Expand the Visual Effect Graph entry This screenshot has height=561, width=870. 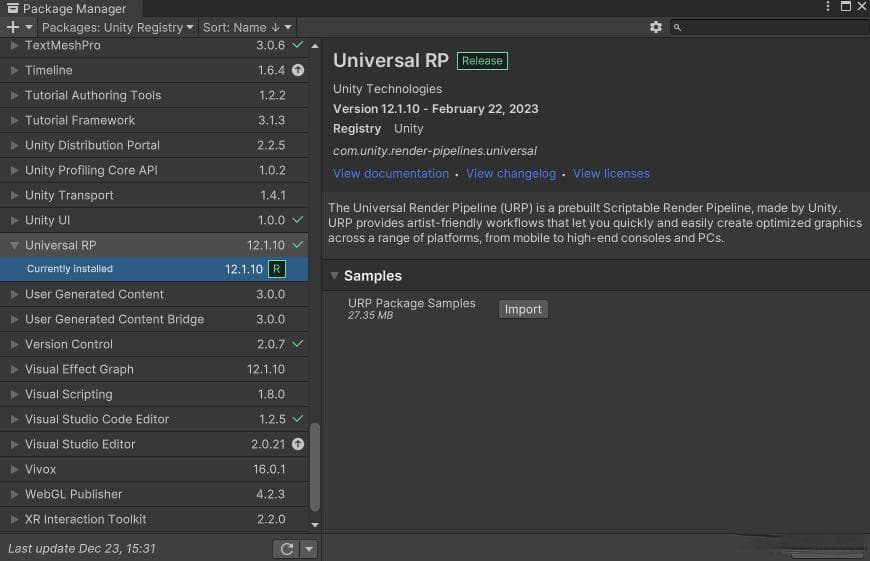pos(14,369)
